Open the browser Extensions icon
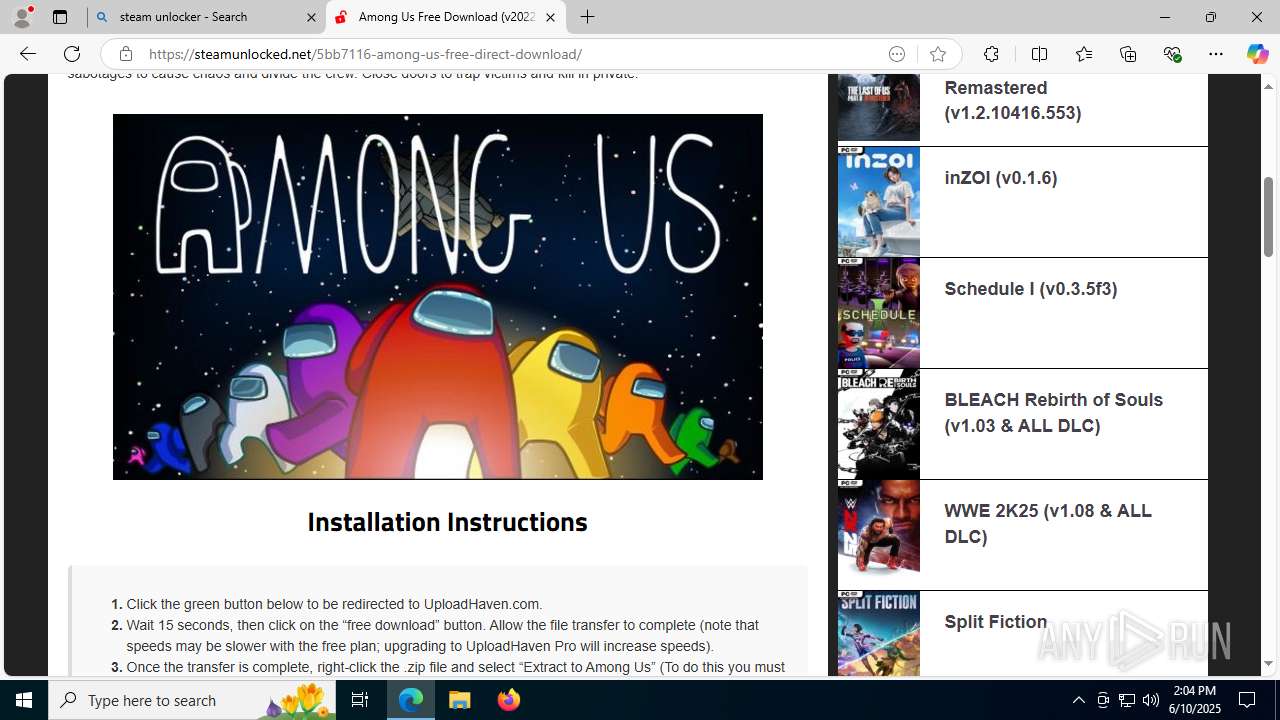 991,54
